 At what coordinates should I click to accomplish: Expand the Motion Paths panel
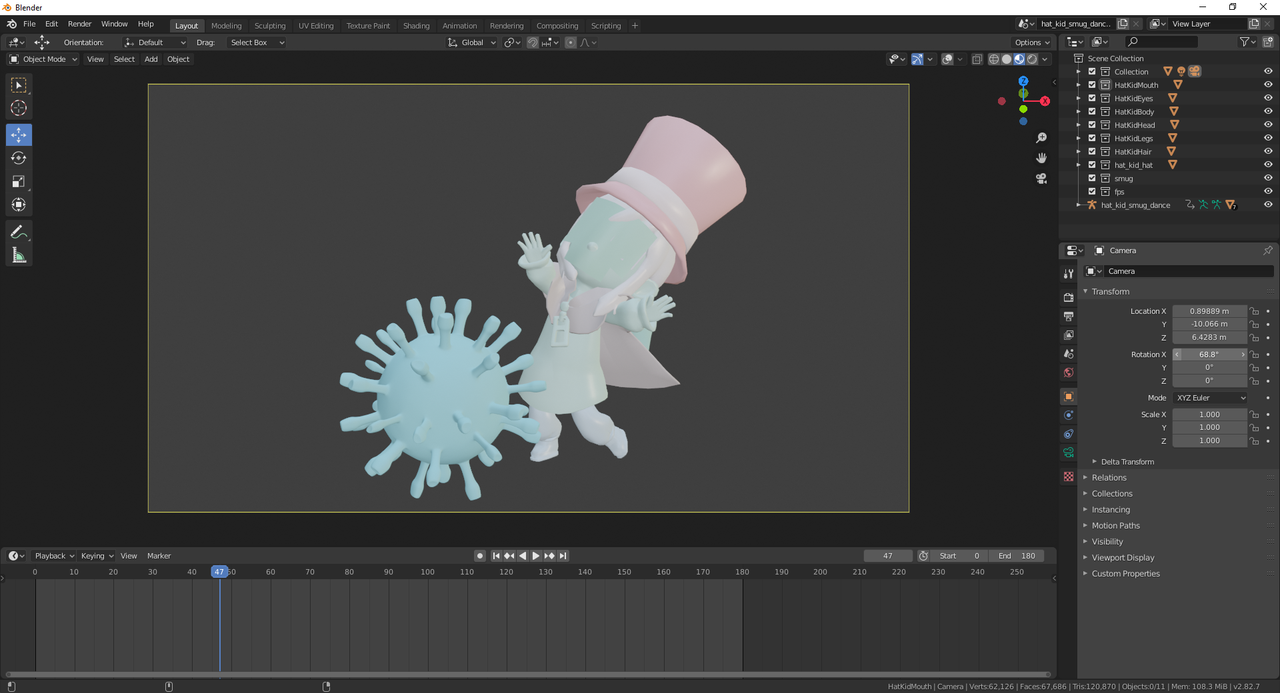click(x=1115, y=526)
